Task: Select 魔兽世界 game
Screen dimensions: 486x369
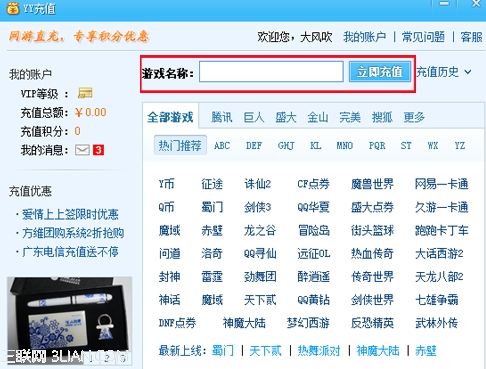Action: pos(372,184)
